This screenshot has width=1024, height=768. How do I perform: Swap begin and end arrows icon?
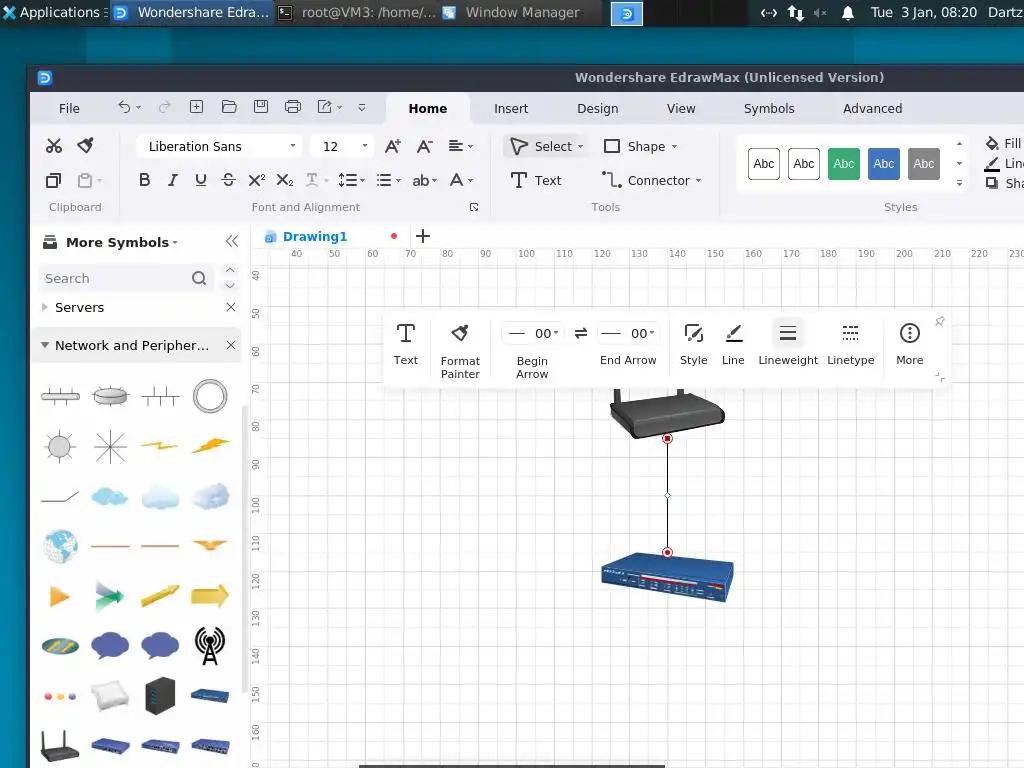[x=581, y=334]
